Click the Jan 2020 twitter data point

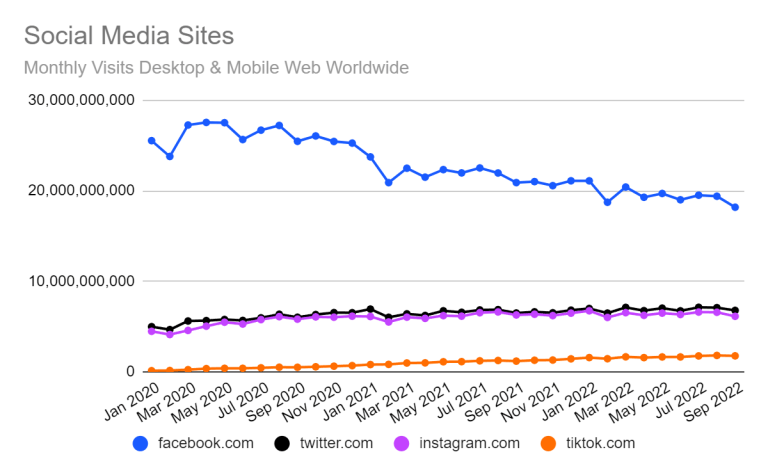(x=152, y=327)
